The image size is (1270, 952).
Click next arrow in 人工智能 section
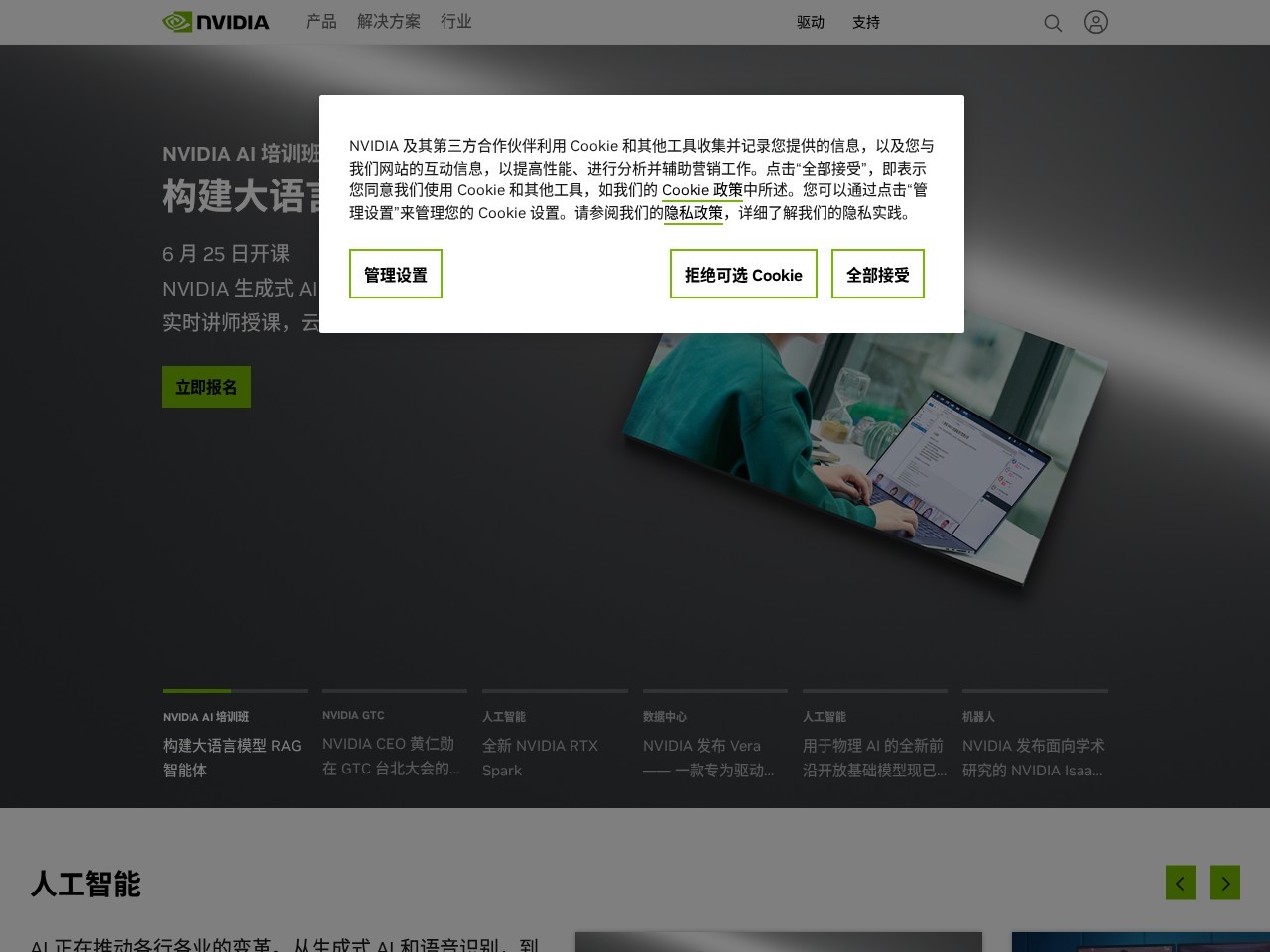tap(1225, 883)
